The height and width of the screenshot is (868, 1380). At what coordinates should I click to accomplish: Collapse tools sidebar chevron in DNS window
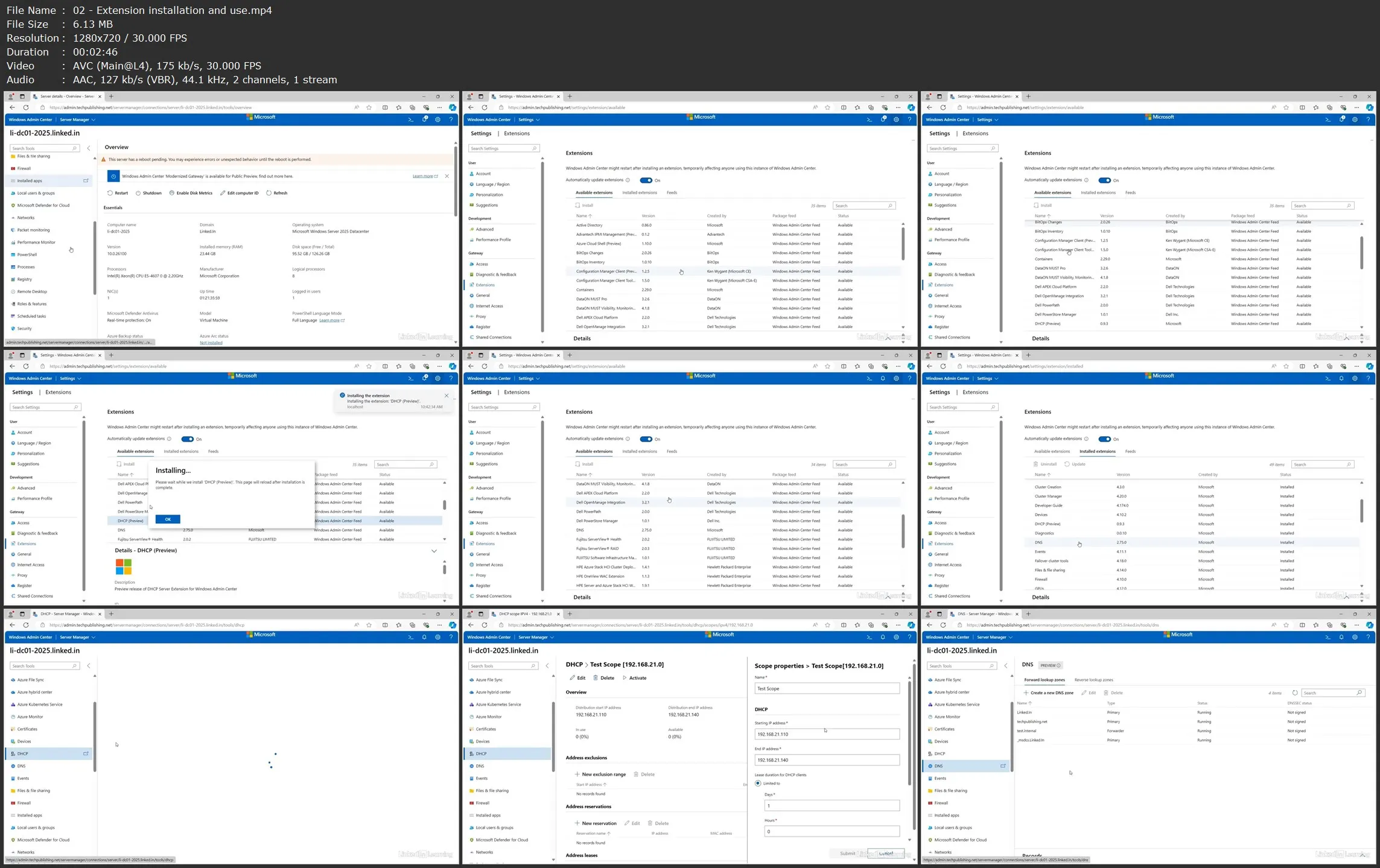pos(1006,666)
